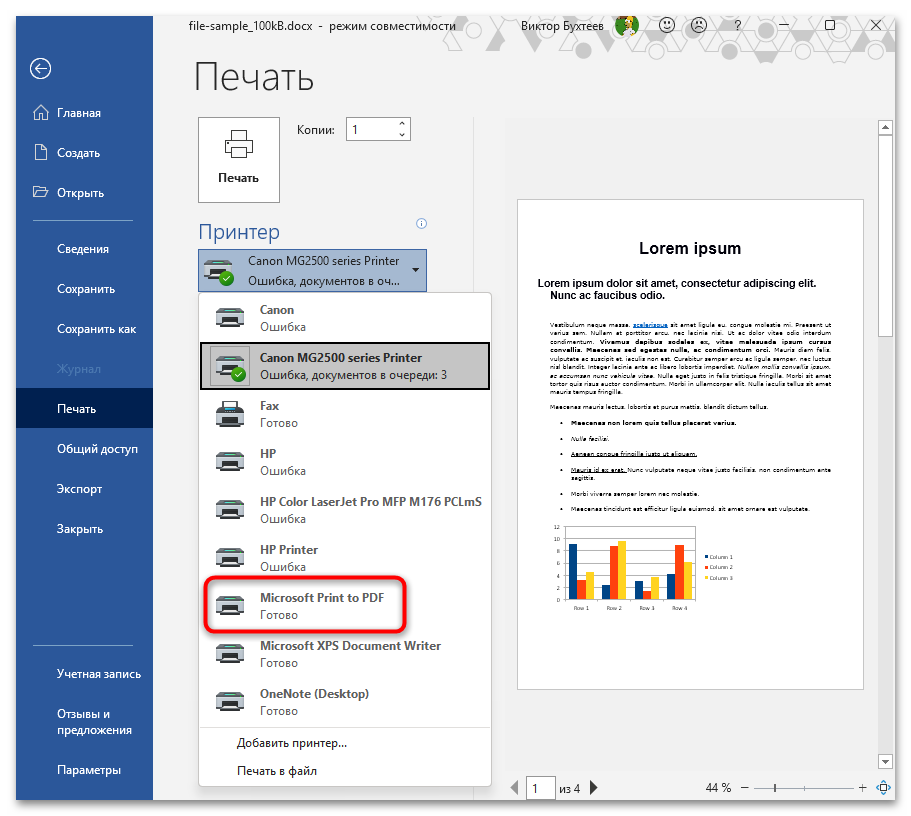Click the zoom slider handle
The height and width of the screenshot is (816, 911).
[x=774, y=788]
